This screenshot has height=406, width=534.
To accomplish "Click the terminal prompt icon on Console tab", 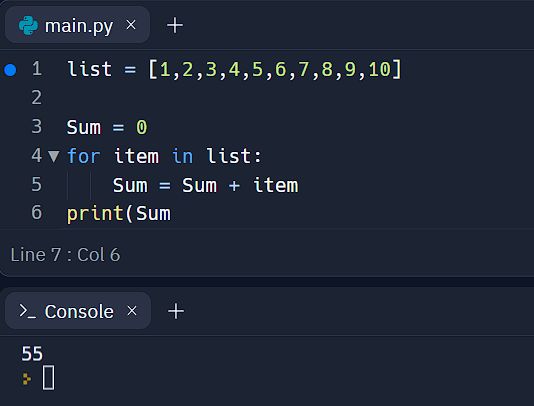I will [27, 311].
